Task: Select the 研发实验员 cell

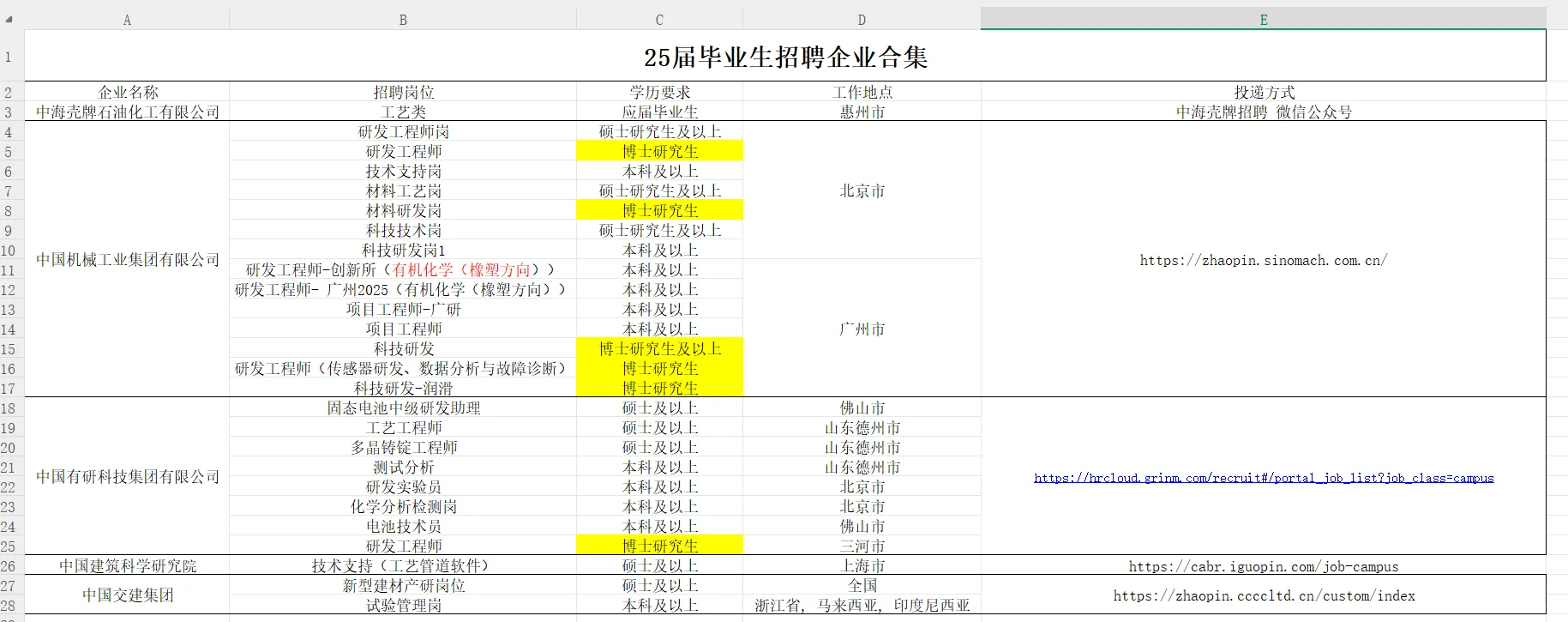Action: 403,486
